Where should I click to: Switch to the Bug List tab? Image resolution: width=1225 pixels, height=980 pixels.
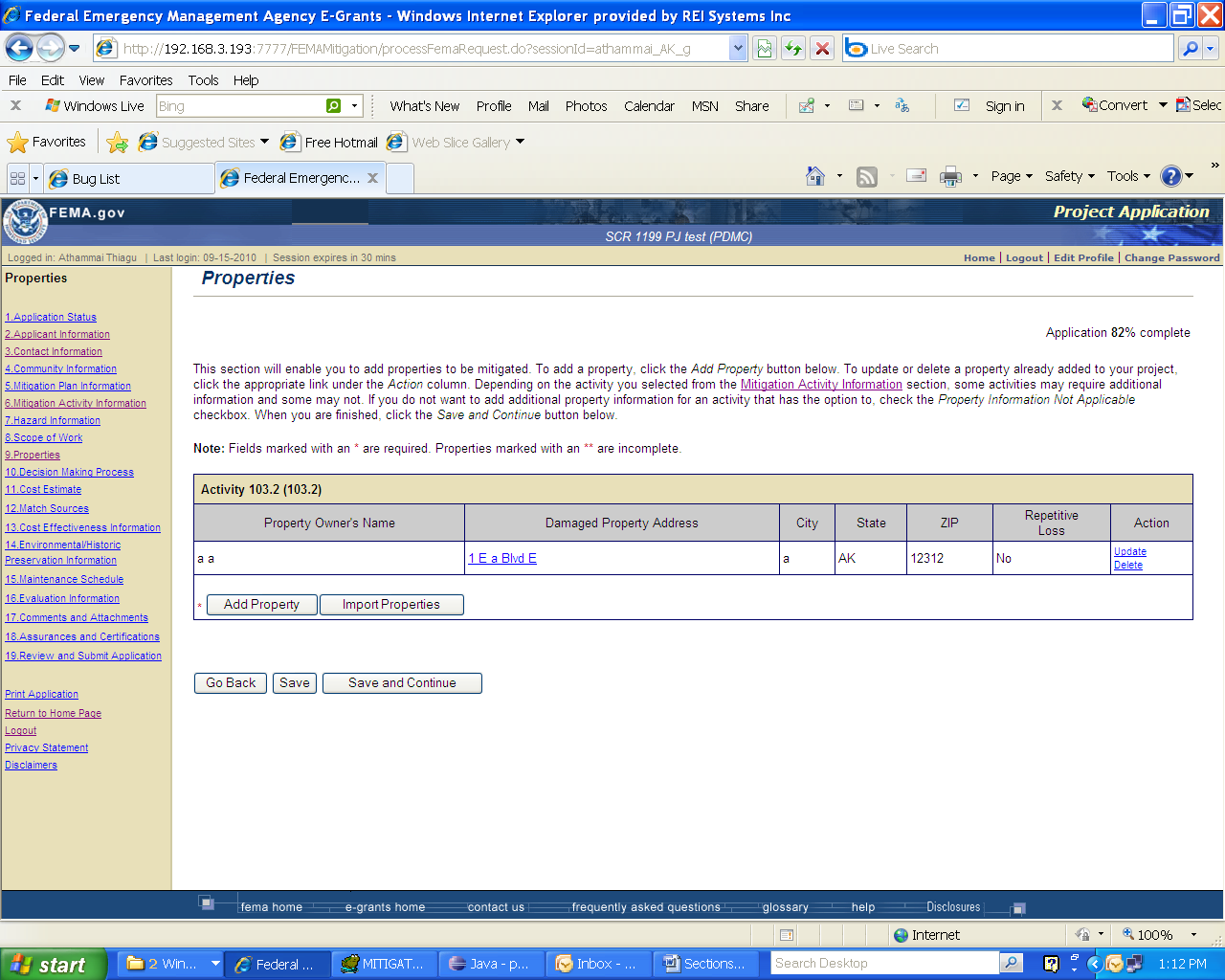pyautogui.click(x=128, y=178)
